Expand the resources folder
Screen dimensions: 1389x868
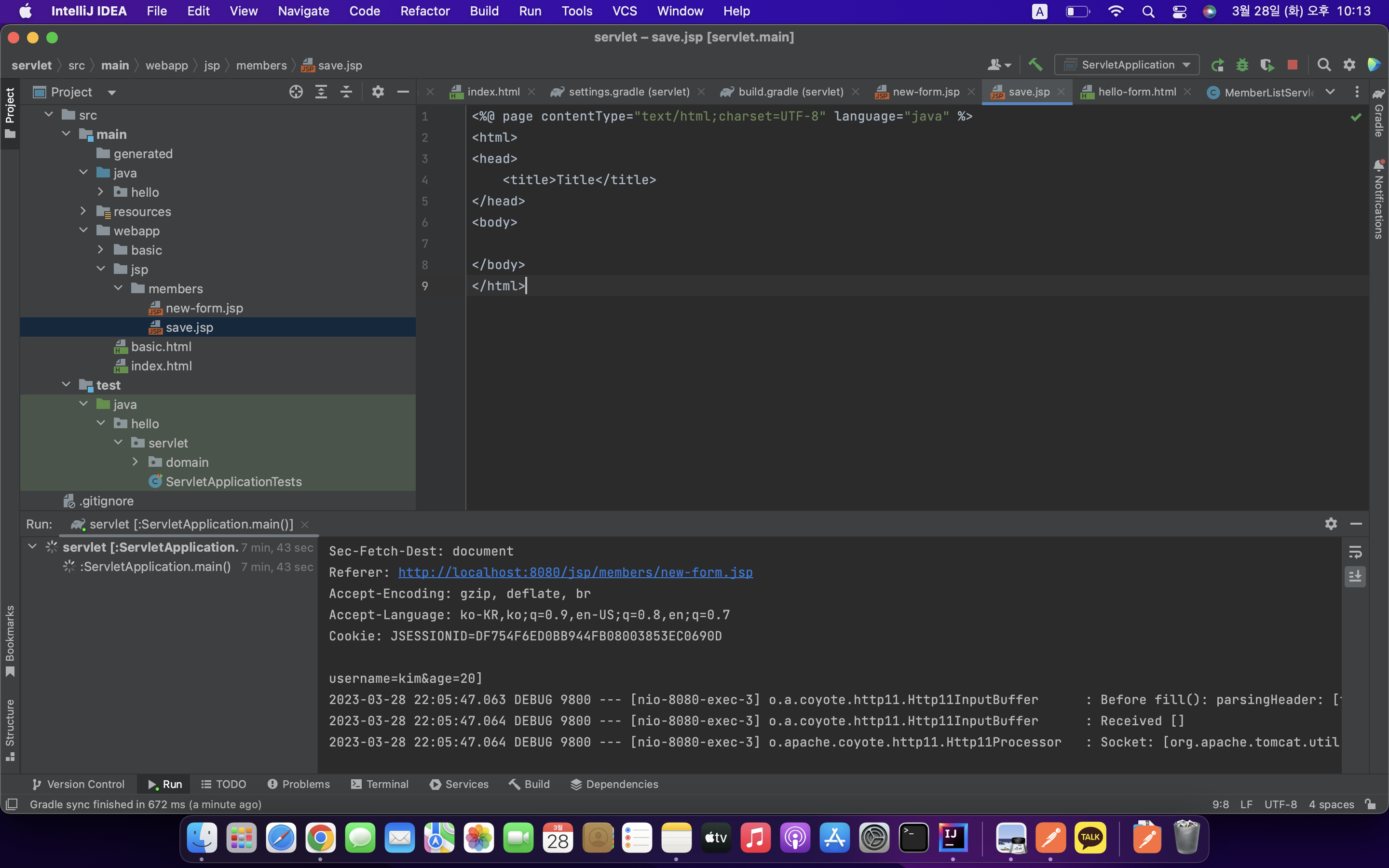(83, 211)
